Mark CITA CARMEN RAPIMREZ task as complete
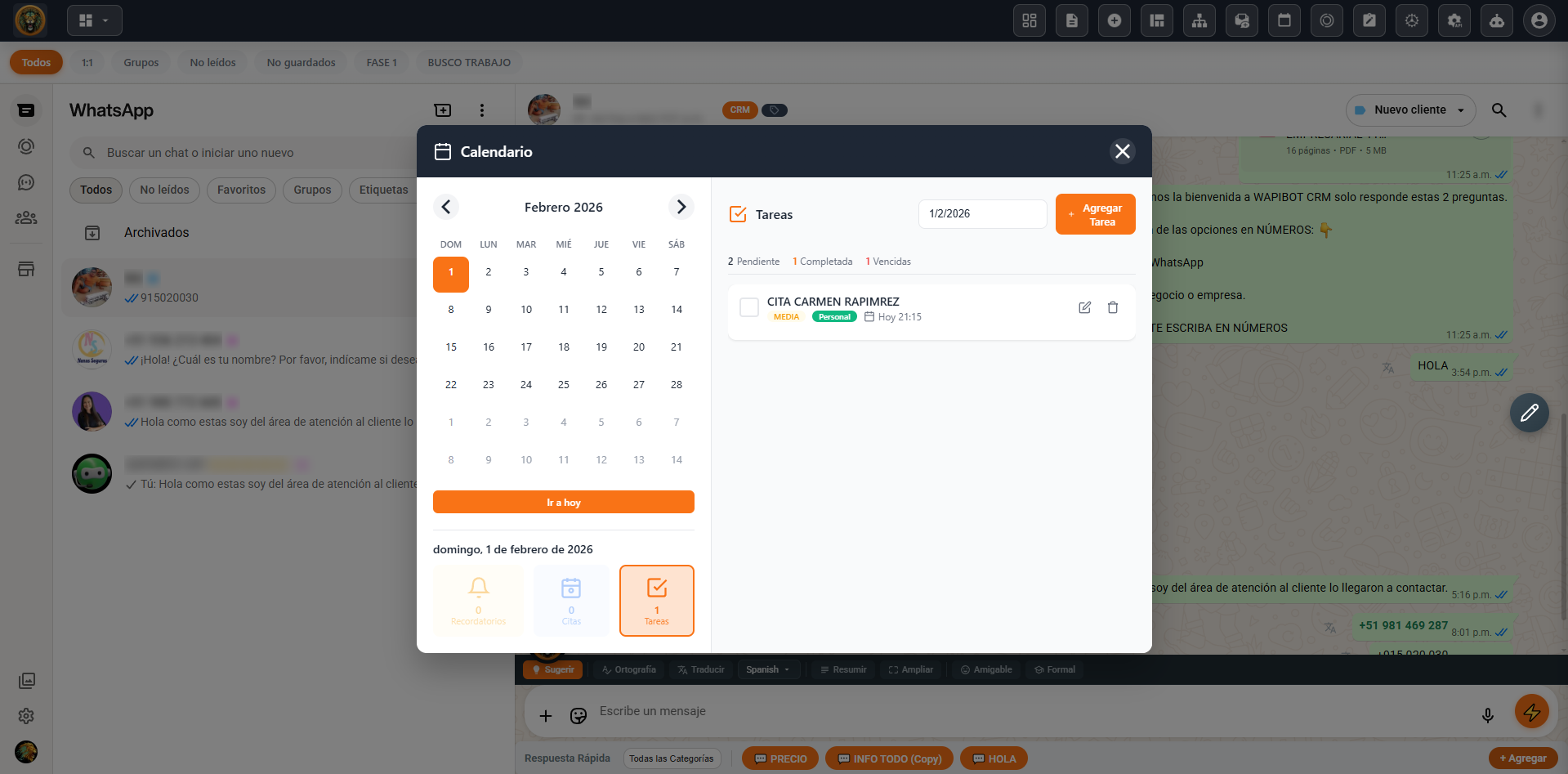The height and width of the screenshot is (774, 1568). coord(748,307)
